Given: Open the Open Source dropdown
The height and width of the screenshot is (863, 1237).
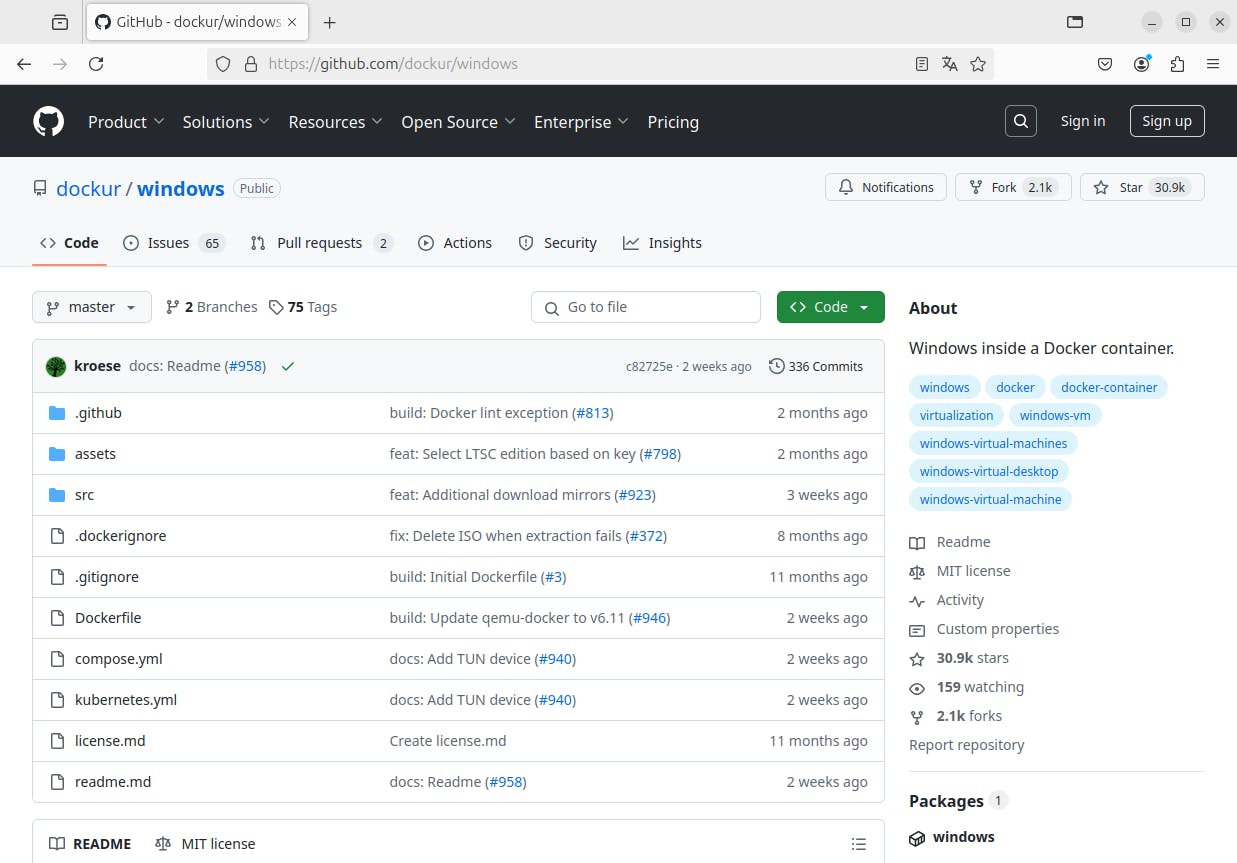Looking at the screenshot, I should click(458, 121).
